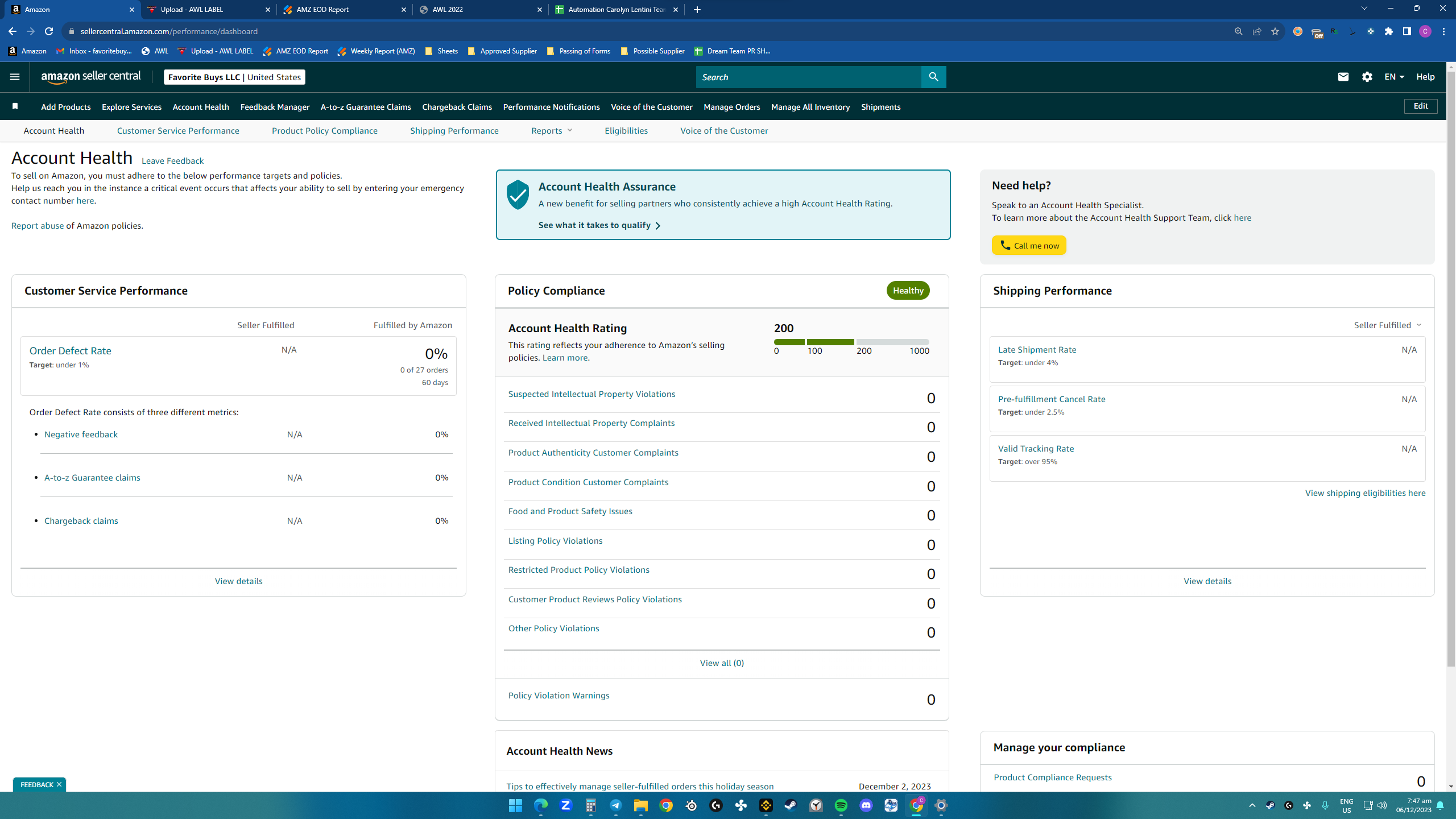Open Suspected Intellectual Property Violations link
Screen dimensions: 1456x819
(x=591, y=394)
